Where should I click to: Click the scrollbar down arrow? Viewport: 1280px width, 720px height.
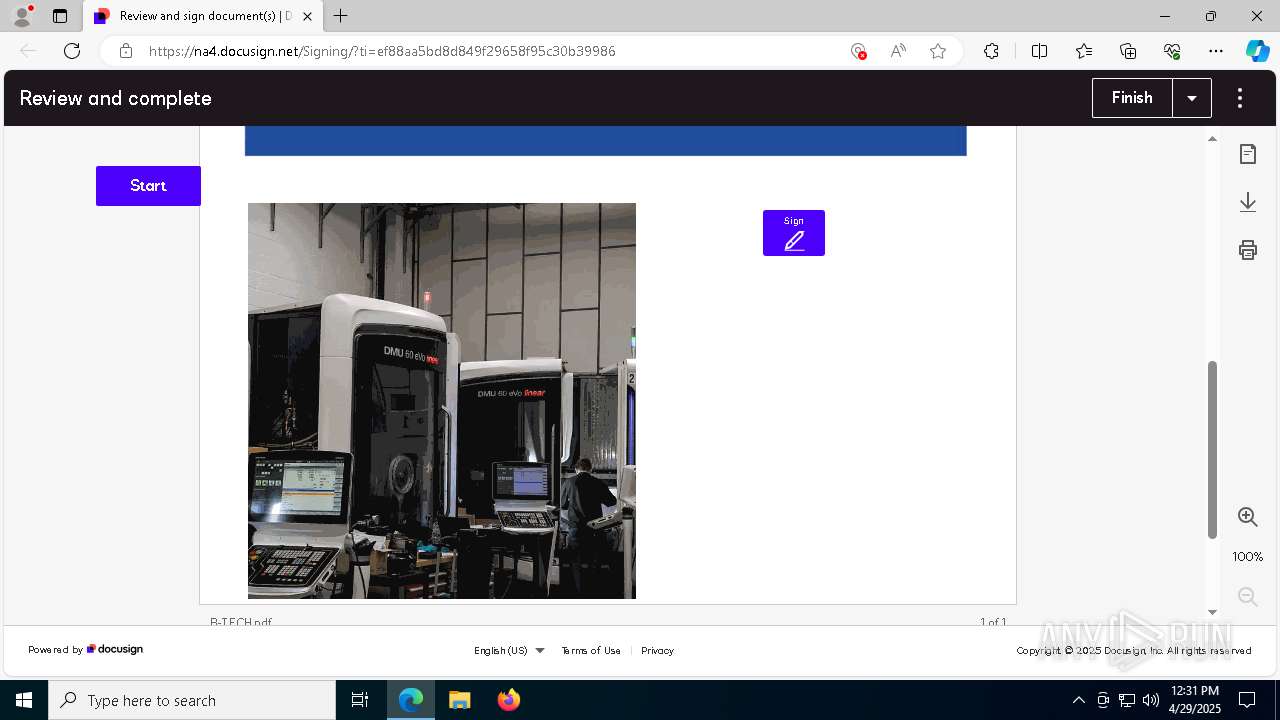(x=1213, y=612)
